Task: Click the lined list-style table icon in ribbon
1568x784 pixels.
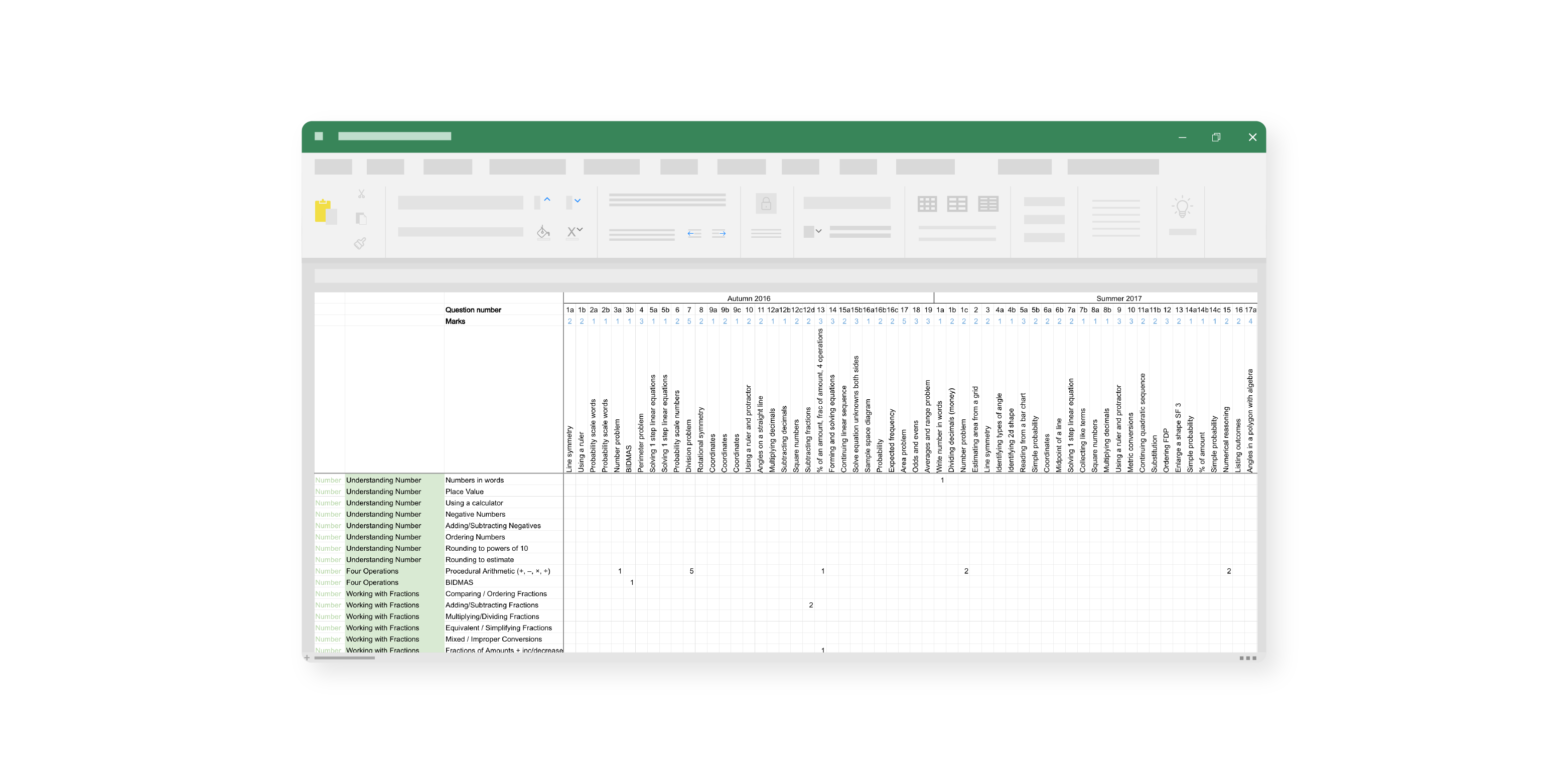Action: pyautogui.click(x=988, y=204)
